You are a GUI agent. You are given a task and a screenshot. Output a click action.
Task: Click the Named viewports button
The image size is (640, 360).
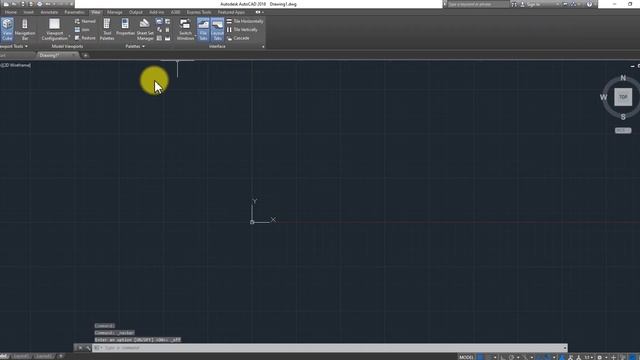point(85,21)
